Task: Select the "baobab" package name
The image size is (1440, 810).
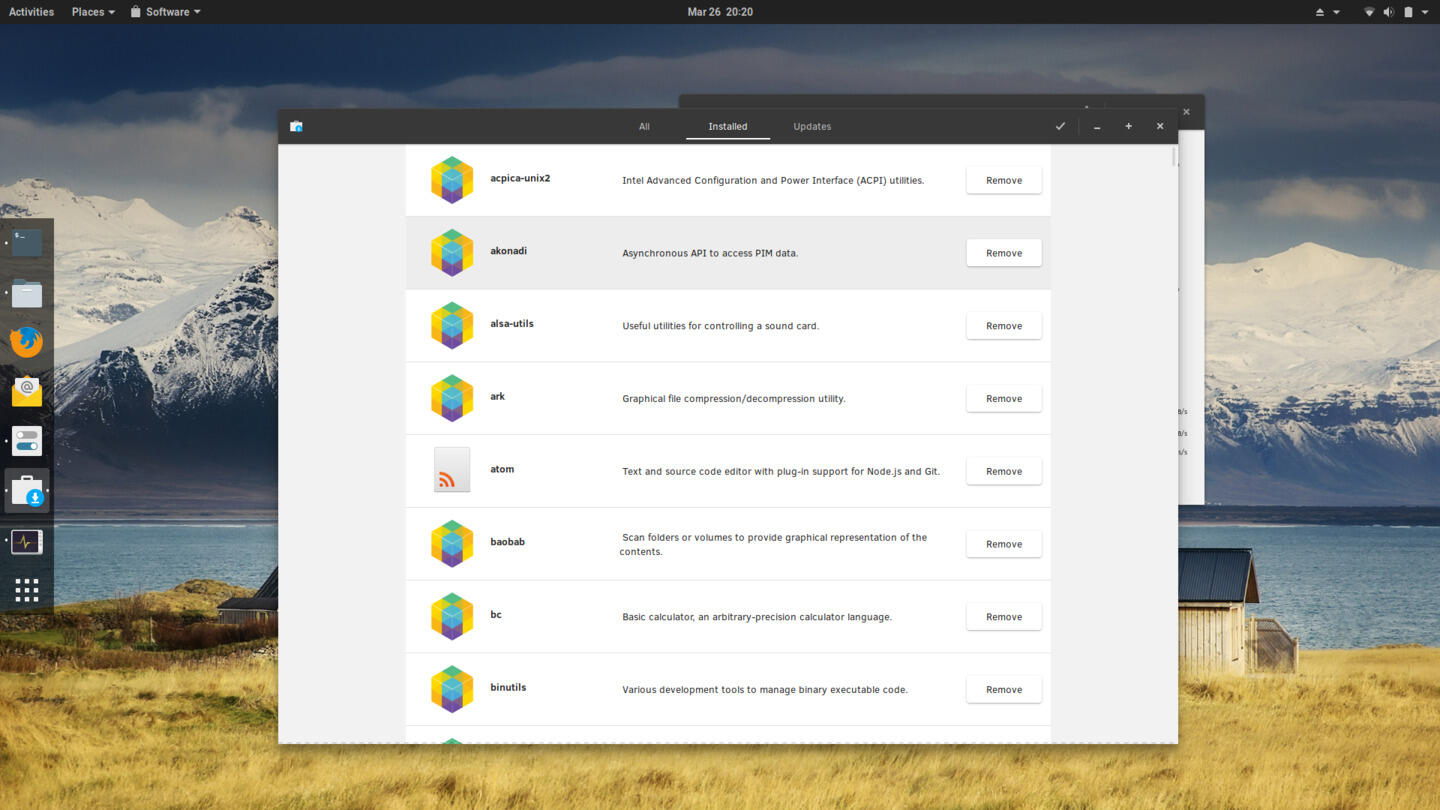Action: 507,542
